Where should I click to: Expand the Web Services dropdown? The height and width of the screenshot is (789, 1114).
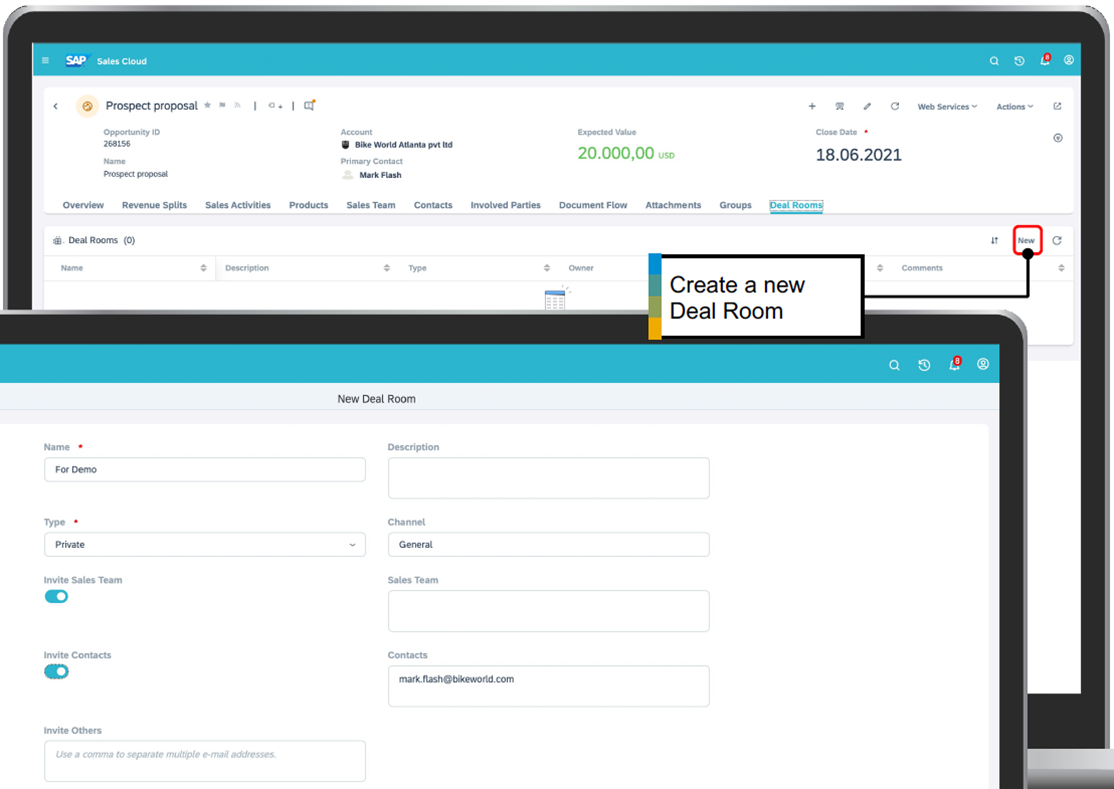947,107
